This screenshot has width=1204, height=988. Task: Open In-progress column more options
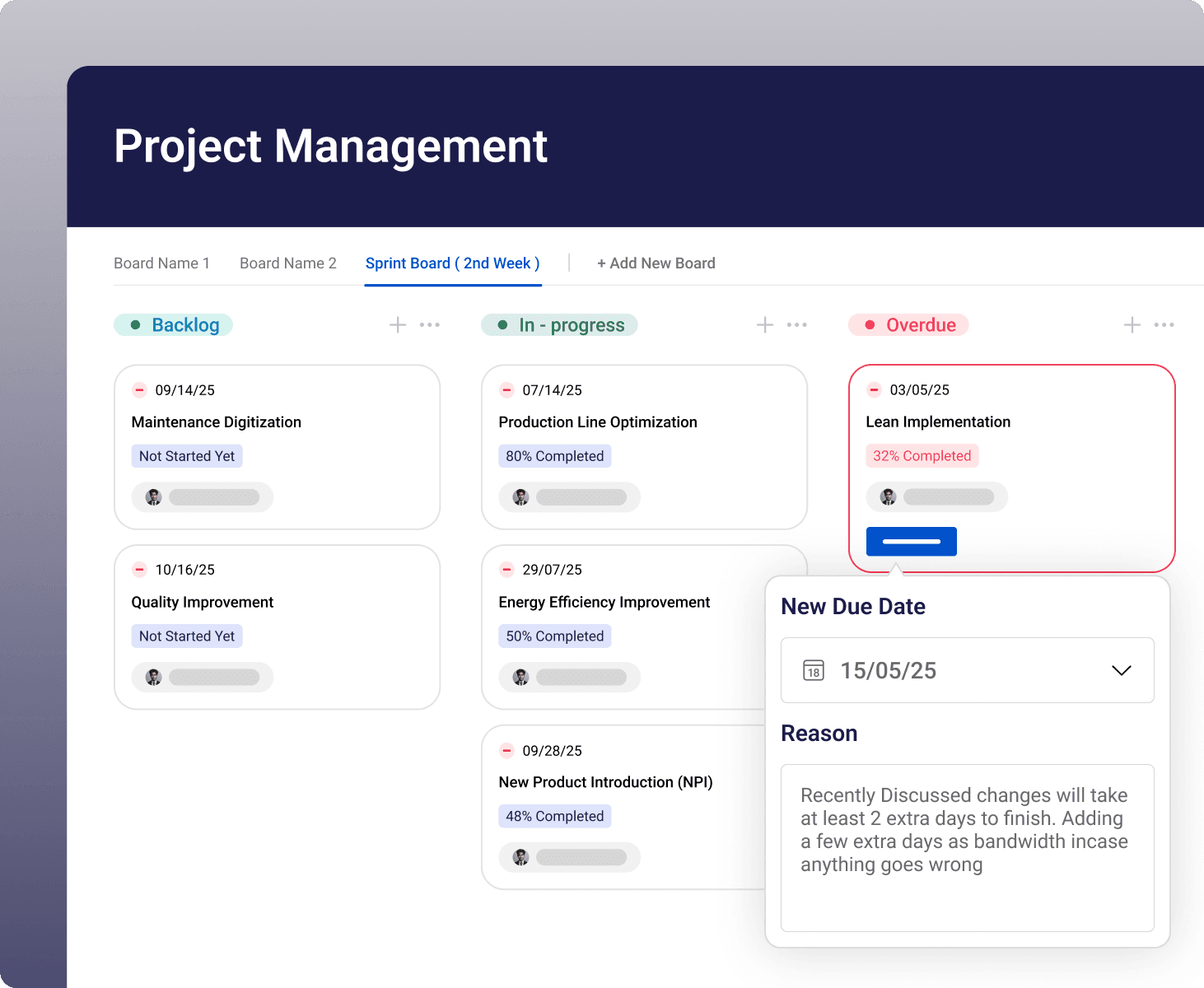click(797, 325)
